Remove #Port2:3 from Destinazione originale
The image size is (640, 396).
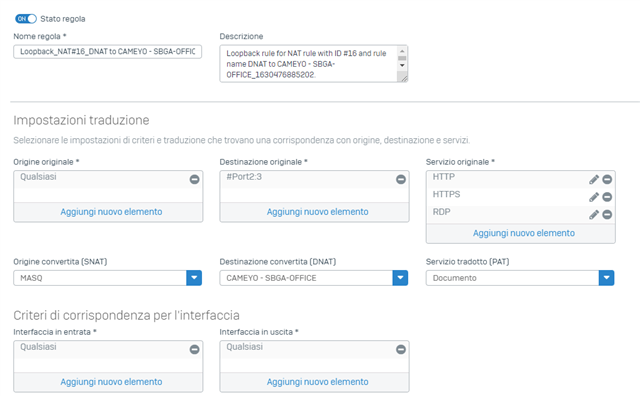401,179
